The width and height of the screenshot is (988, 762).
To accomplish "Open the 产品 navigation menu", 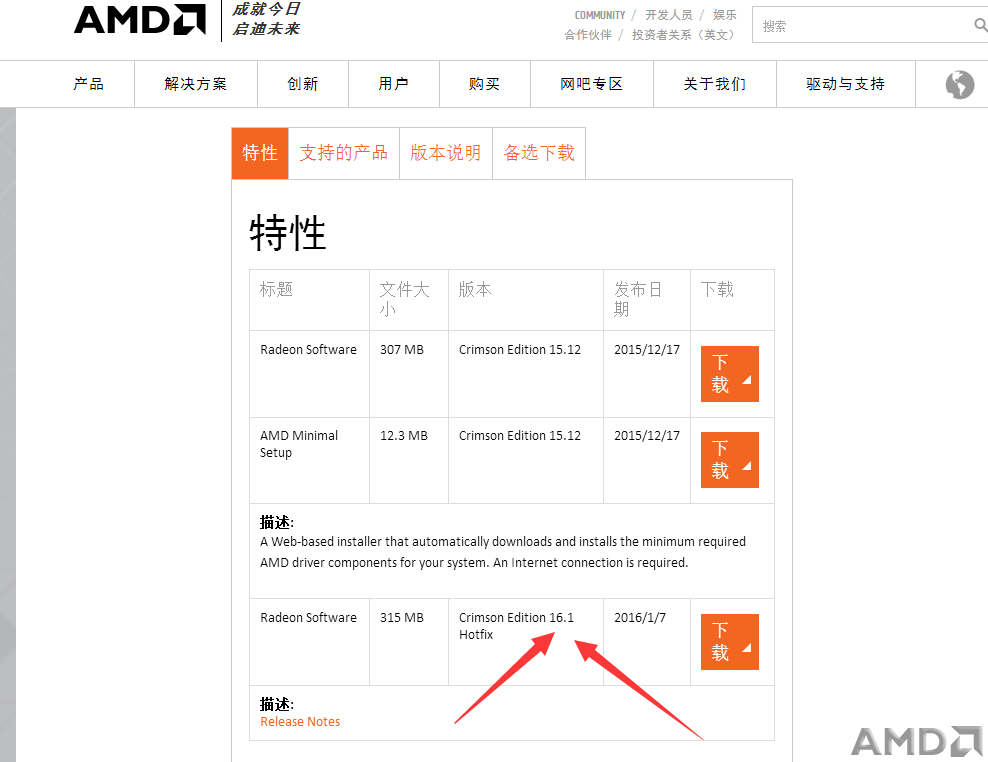I will 88,84.
